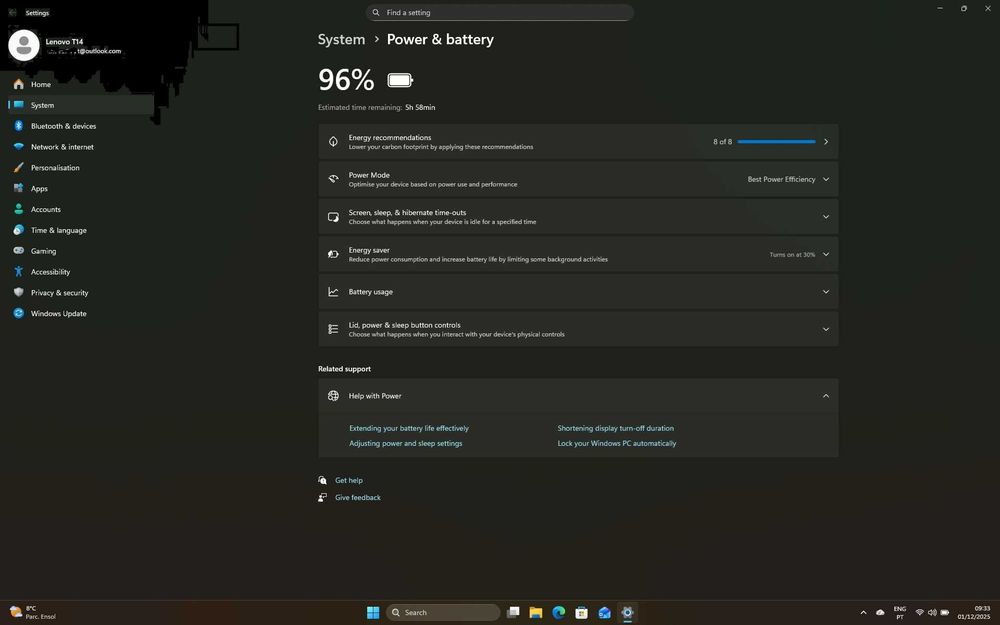
Task: Click the battery icon beside 96%
Action: [x=401, y=80]
